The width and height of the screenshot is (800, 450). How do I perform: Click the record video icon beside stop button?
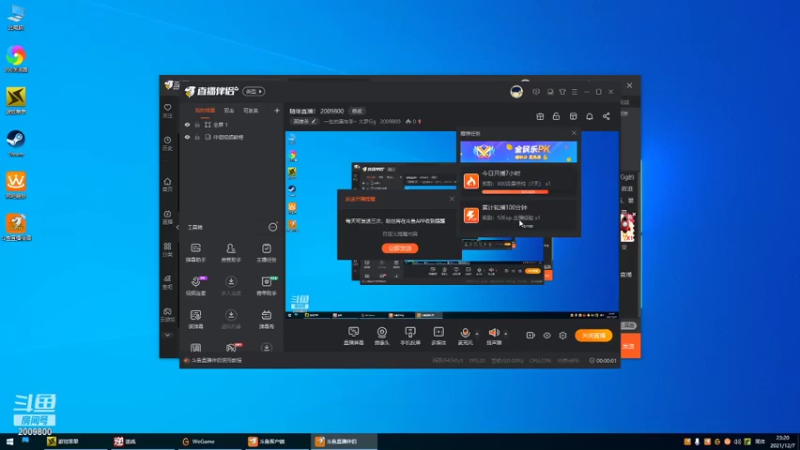click(x=531, y=335)
